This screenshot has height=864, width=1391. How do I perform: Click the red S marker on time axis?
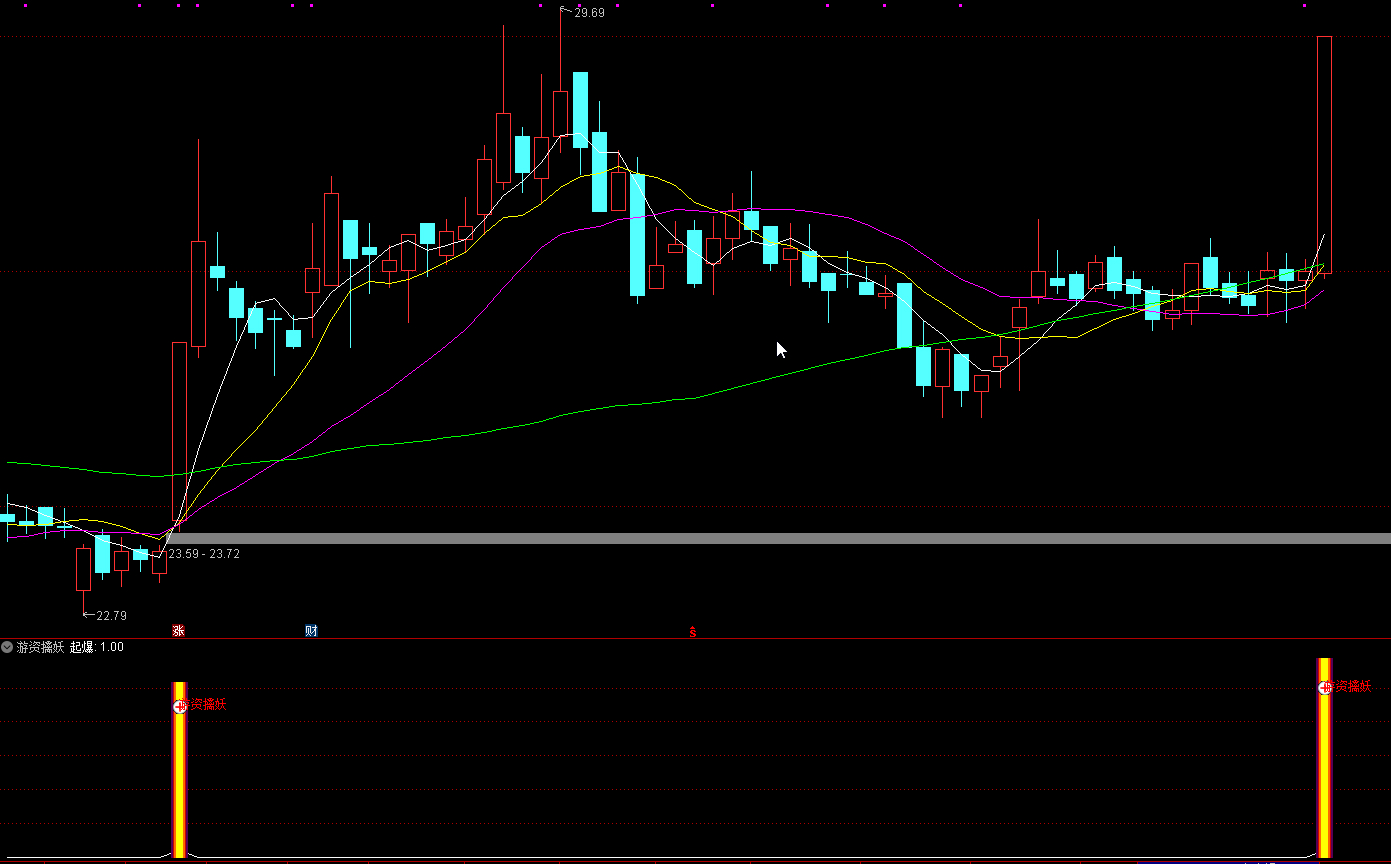[x=692, y=632]
